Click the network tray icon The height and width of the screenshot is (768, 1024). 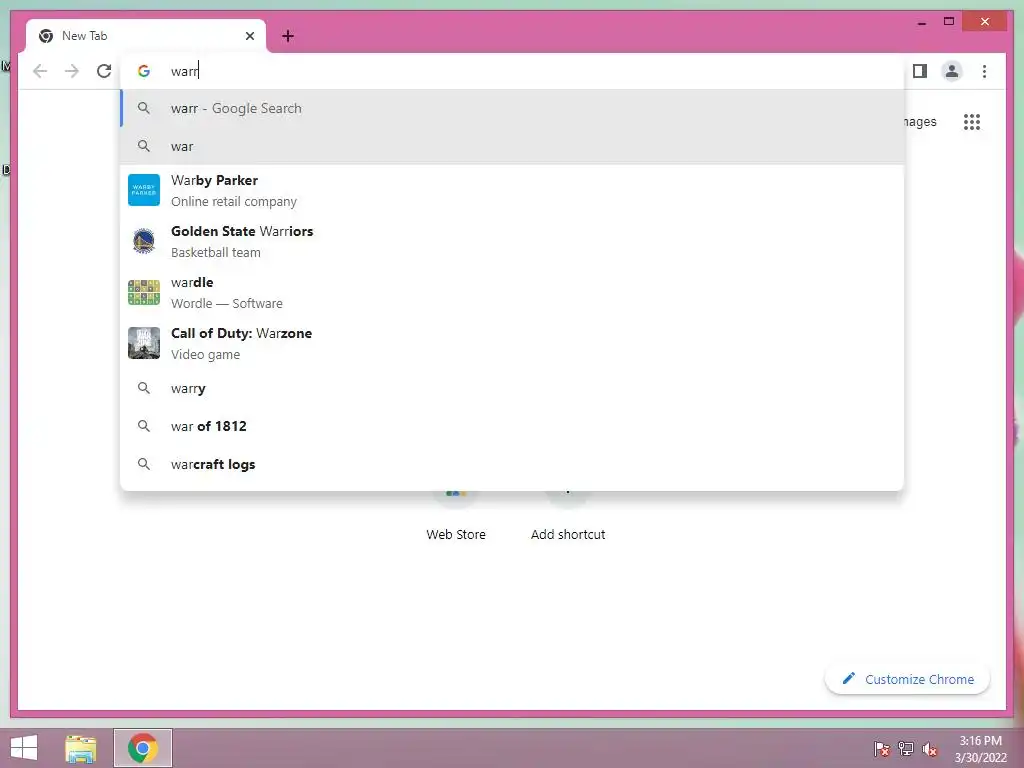[906, 748]
